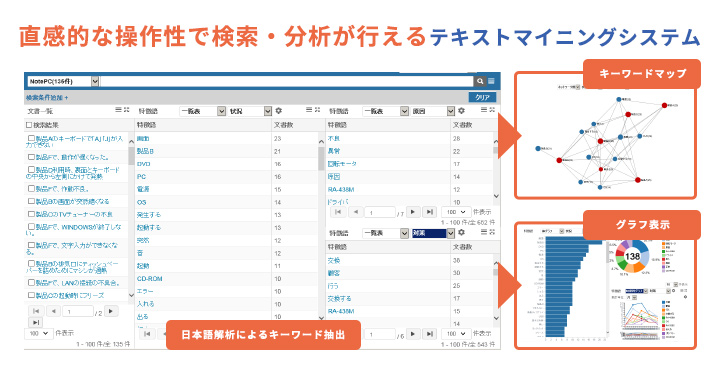
Task: Open the 一覧表 dropdown in the 対策 panel
Action: point(385,233)
